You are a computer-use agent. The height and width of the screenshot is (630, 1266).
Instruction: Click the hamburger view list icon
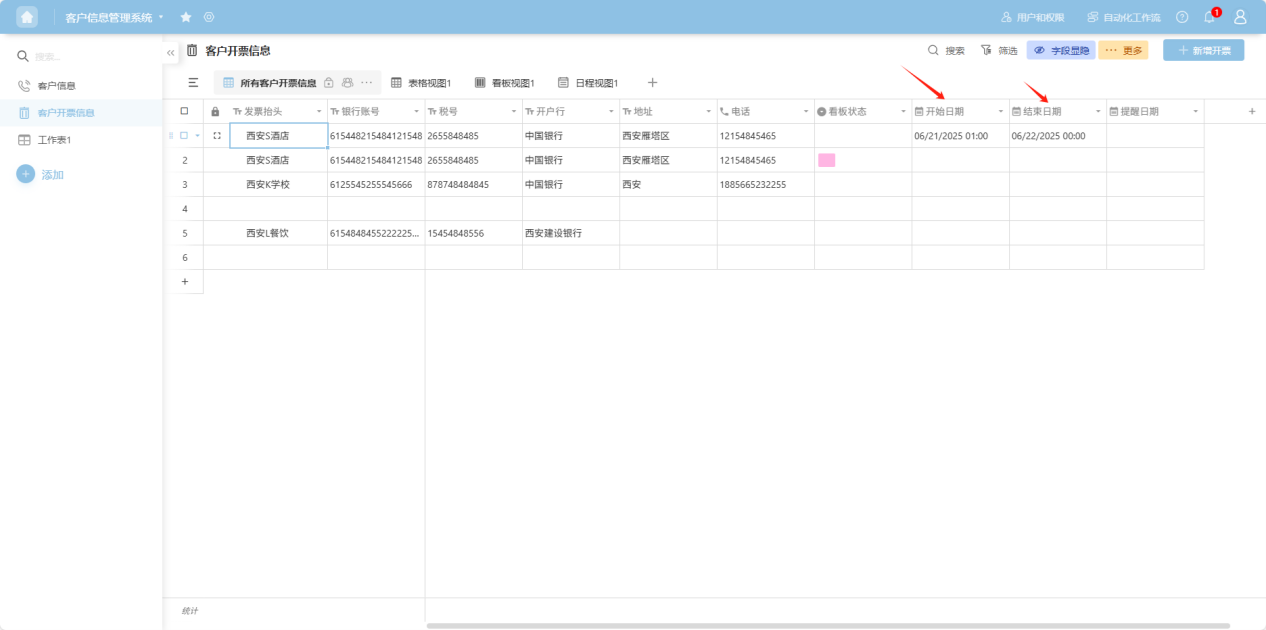point(193,83)
